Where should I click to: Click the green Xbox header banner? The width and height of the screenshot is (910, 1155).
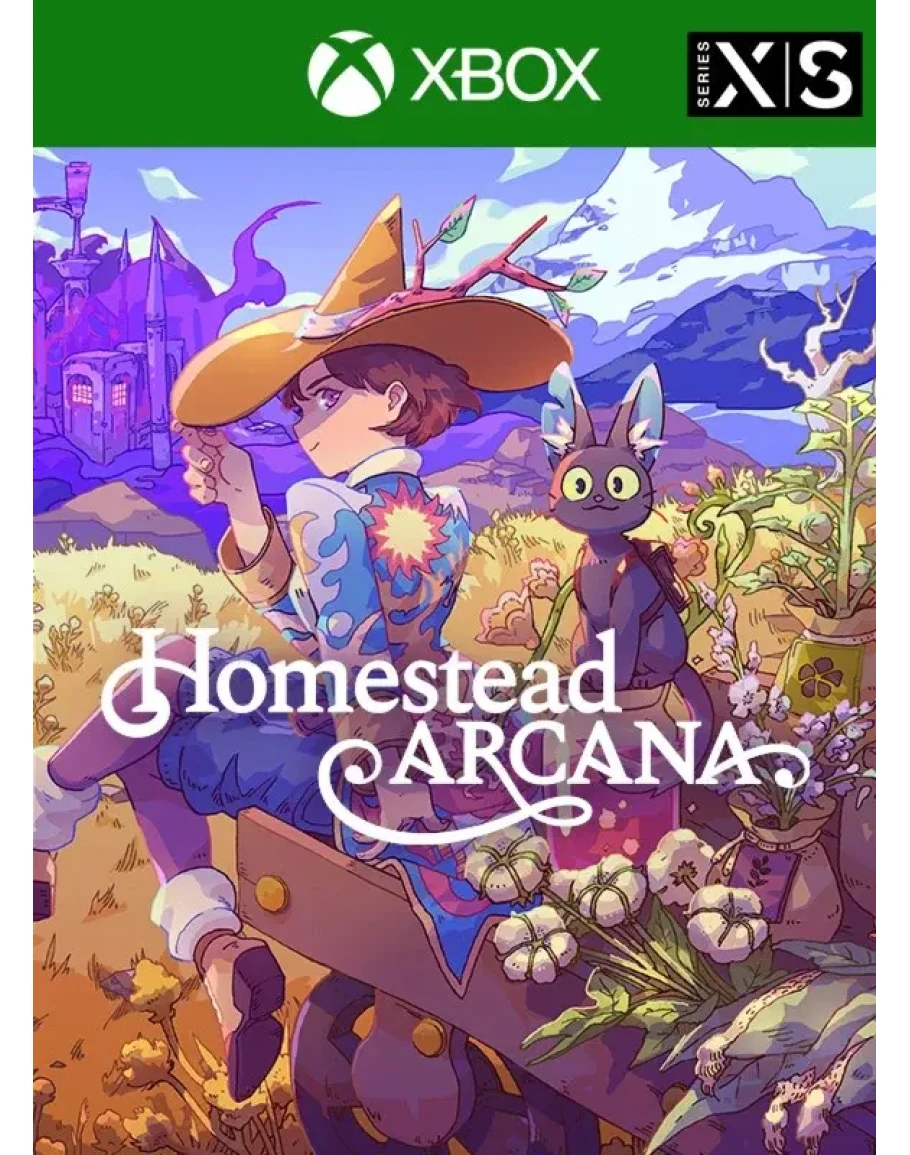point(455,74)
